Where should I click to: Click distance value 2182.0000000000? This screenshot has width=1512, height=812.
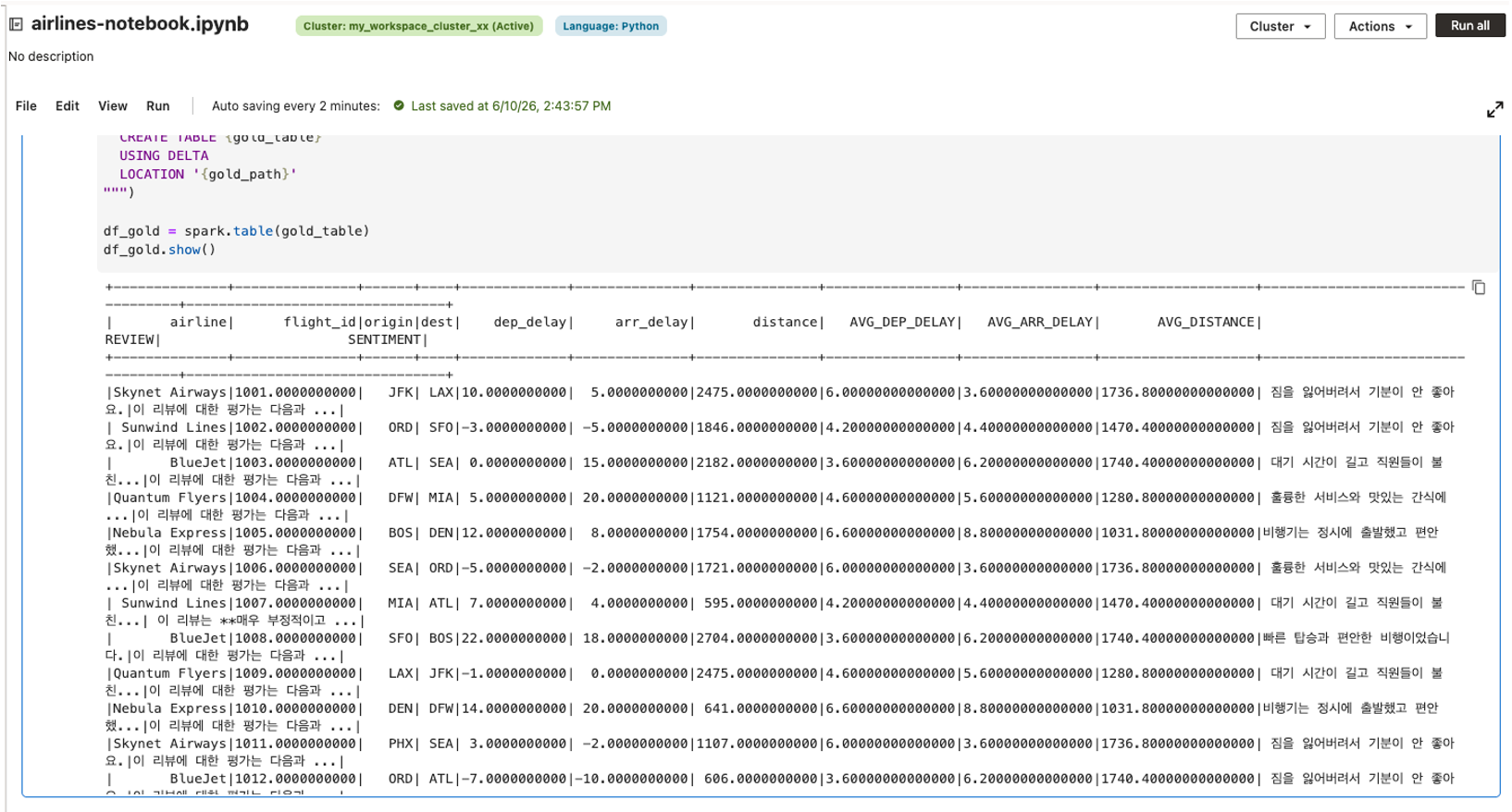(x=757, y=462)
